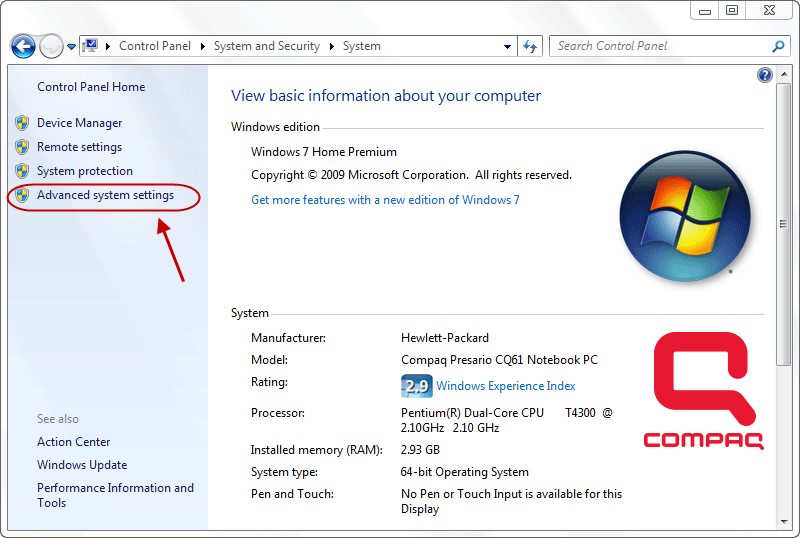Open the recent pages dropdown arrow
Screen dimensions: 800x538
71,46
